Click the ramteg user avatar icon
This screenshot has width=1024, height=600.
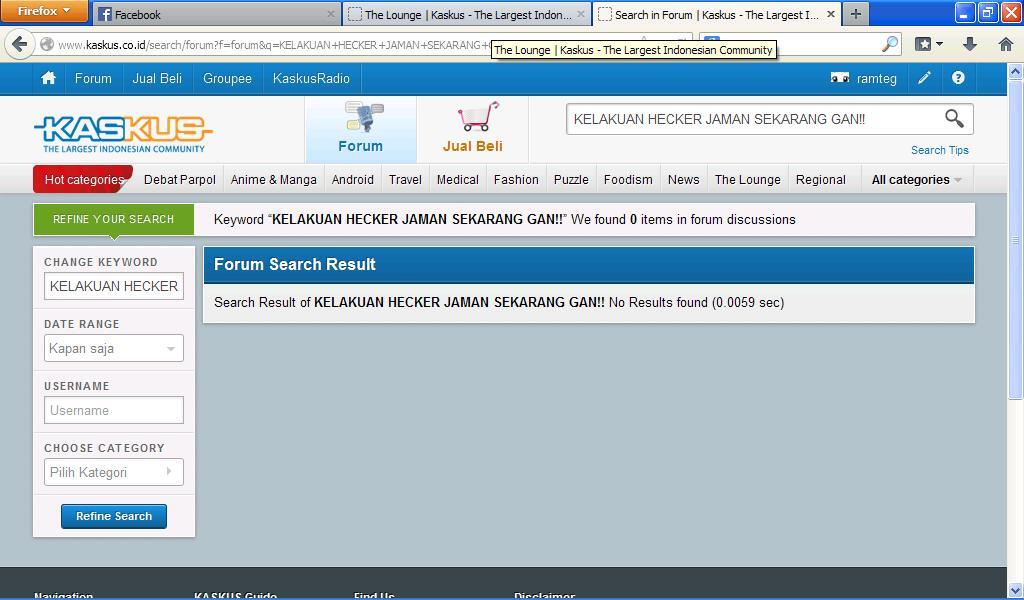839,78
